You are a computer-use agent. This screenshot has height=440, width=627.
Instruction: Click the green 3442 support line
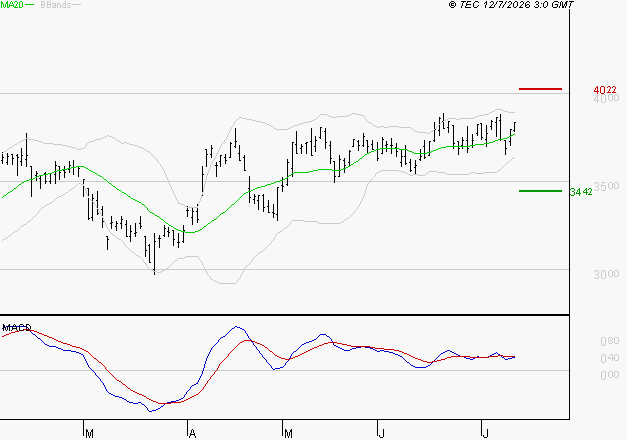(540, 191)
